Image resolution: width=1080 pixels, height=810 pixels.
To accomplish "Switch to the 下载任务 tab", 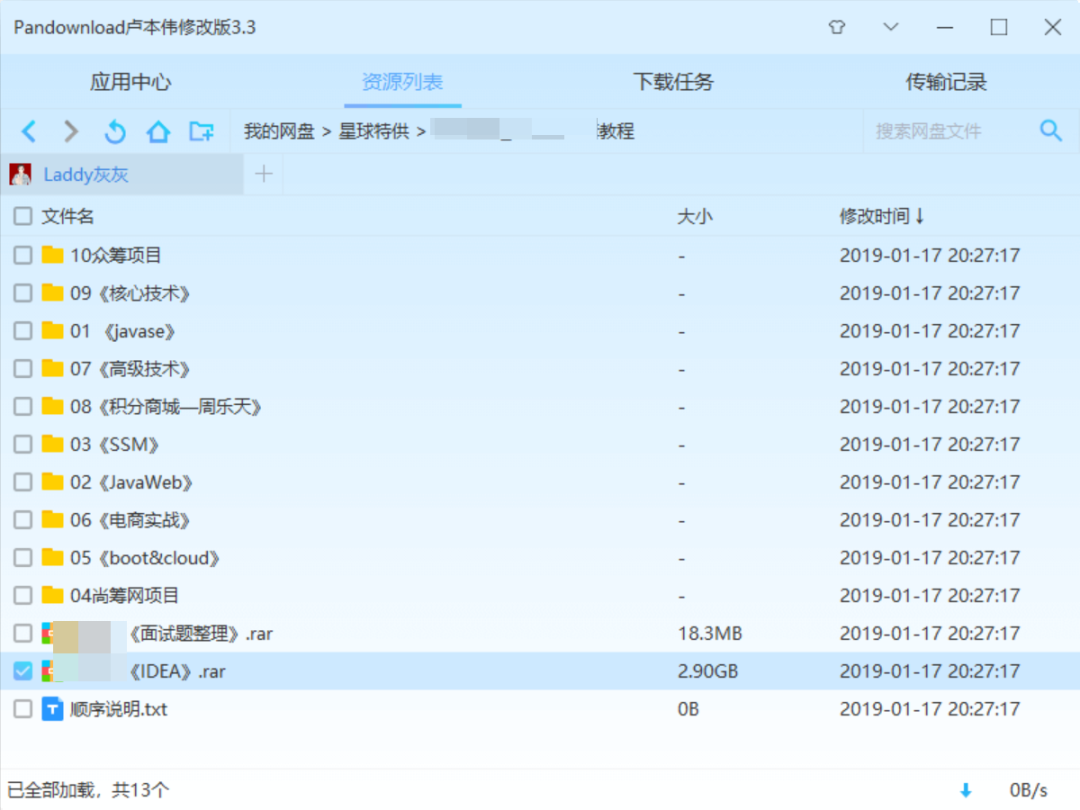I will pyautogui.click(x=674, y=82).
